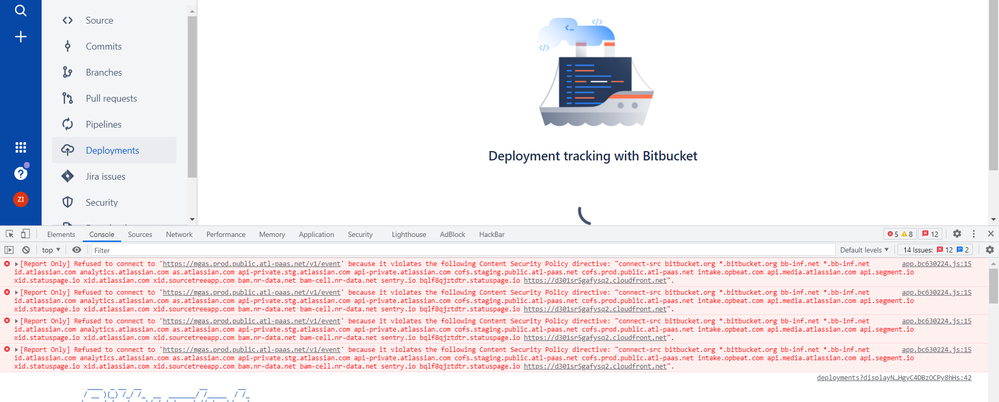Click the Pipelines cycle icon
This screenshot has height=402, width=999.
(x=68, y=124)
